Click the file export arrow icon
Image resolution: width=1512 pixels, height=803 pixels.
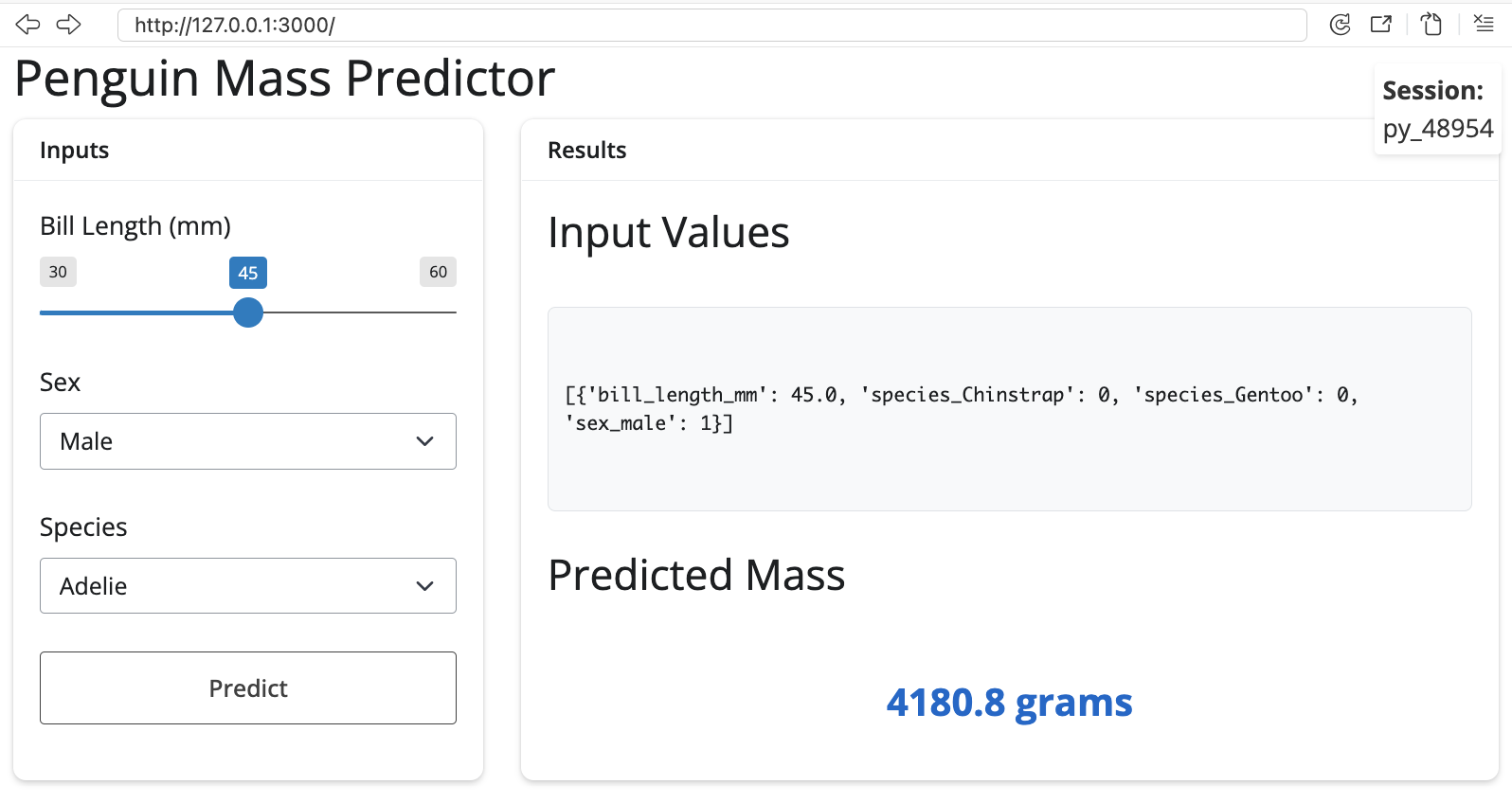coord(1431,25)
